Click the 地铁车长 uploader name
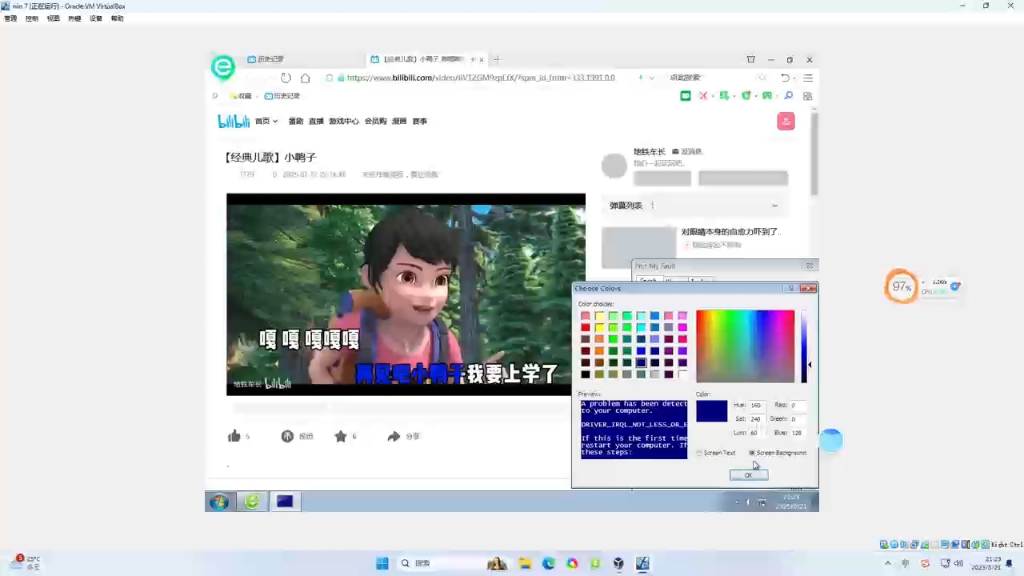This screenshot has height=576, width=1024. pyautogui.click(x=649, y=152)
